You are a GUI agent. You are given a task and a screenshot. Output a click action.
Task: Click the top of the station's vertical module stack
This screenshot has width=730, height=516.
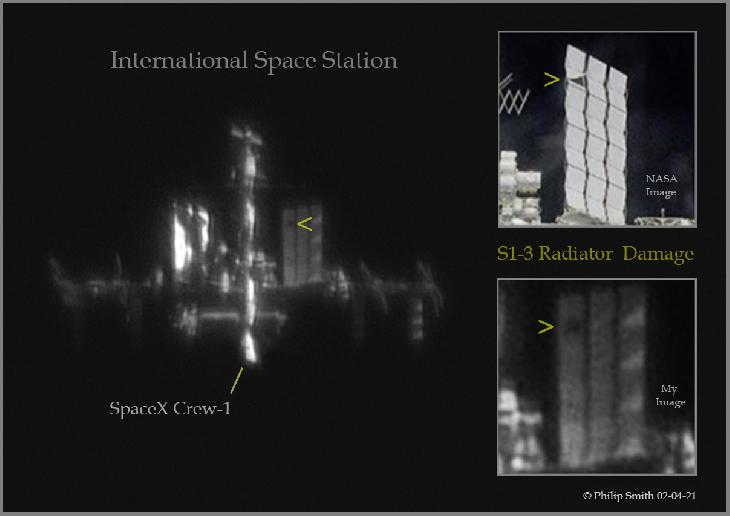(x=243, y=137)
